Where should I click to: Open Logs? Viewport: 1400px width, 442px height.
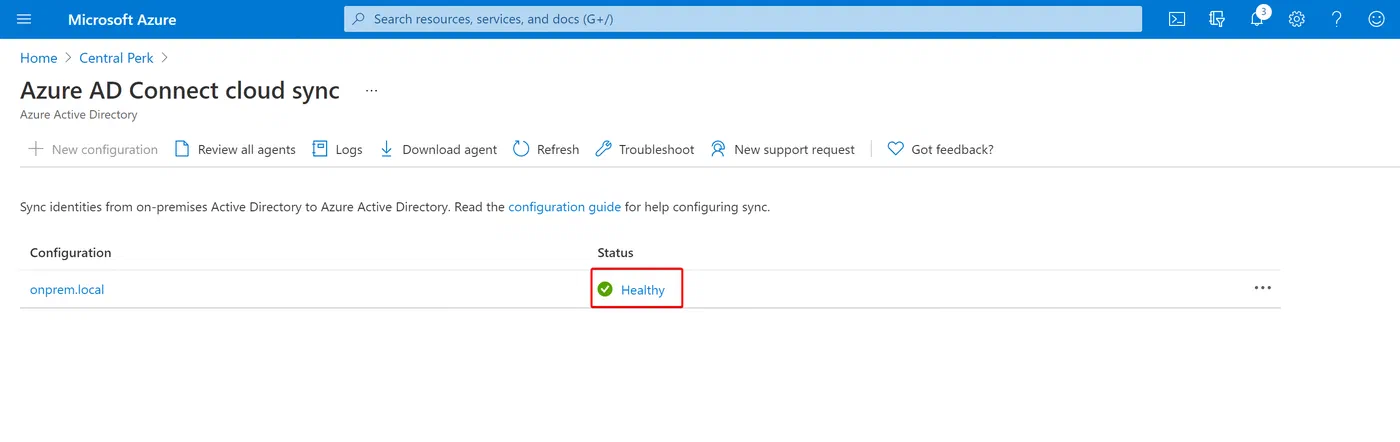coord(349,150)
